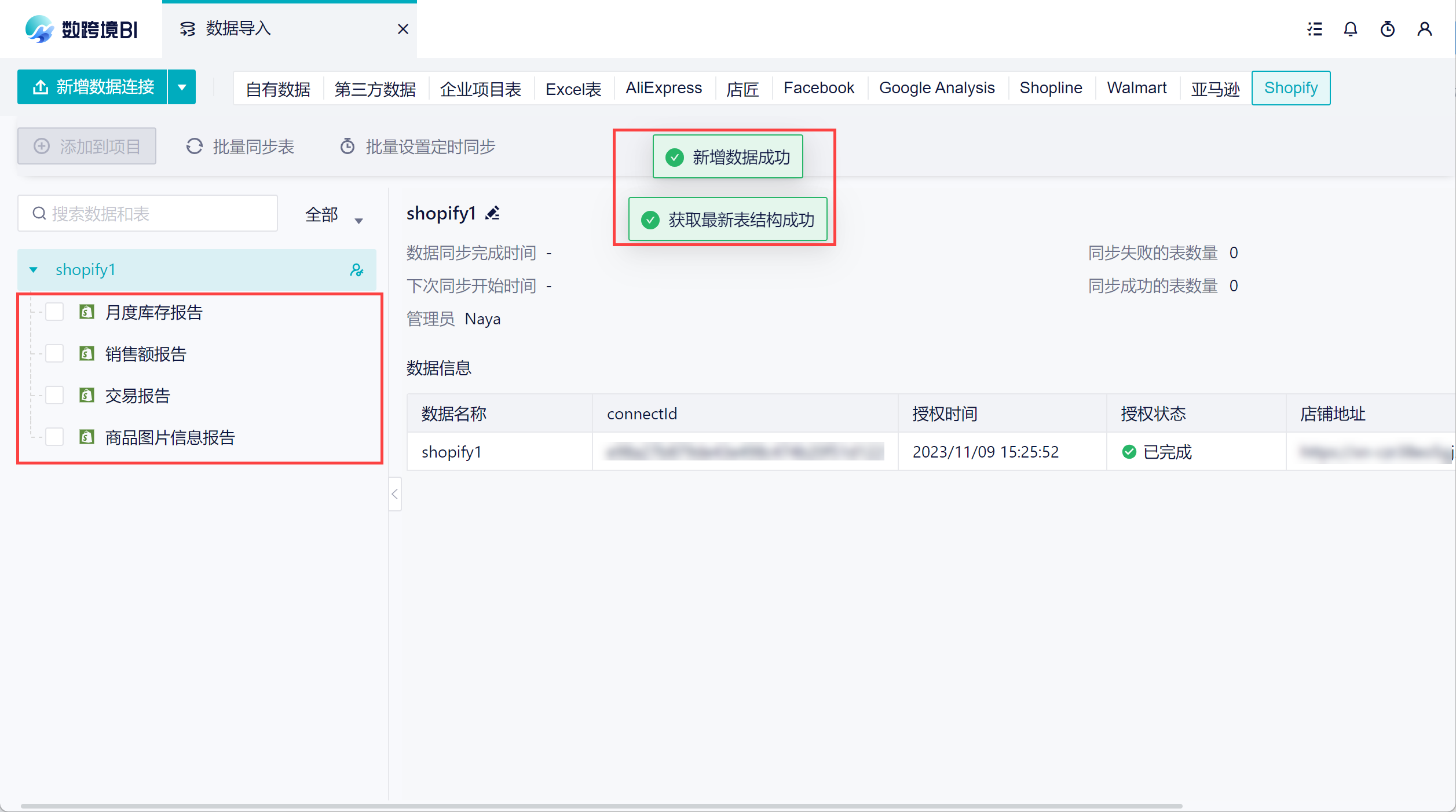Tick the 销售额报告 checkbox
Image resolution: width=1456 pixels, height=812 pixels.
point(54,354)
